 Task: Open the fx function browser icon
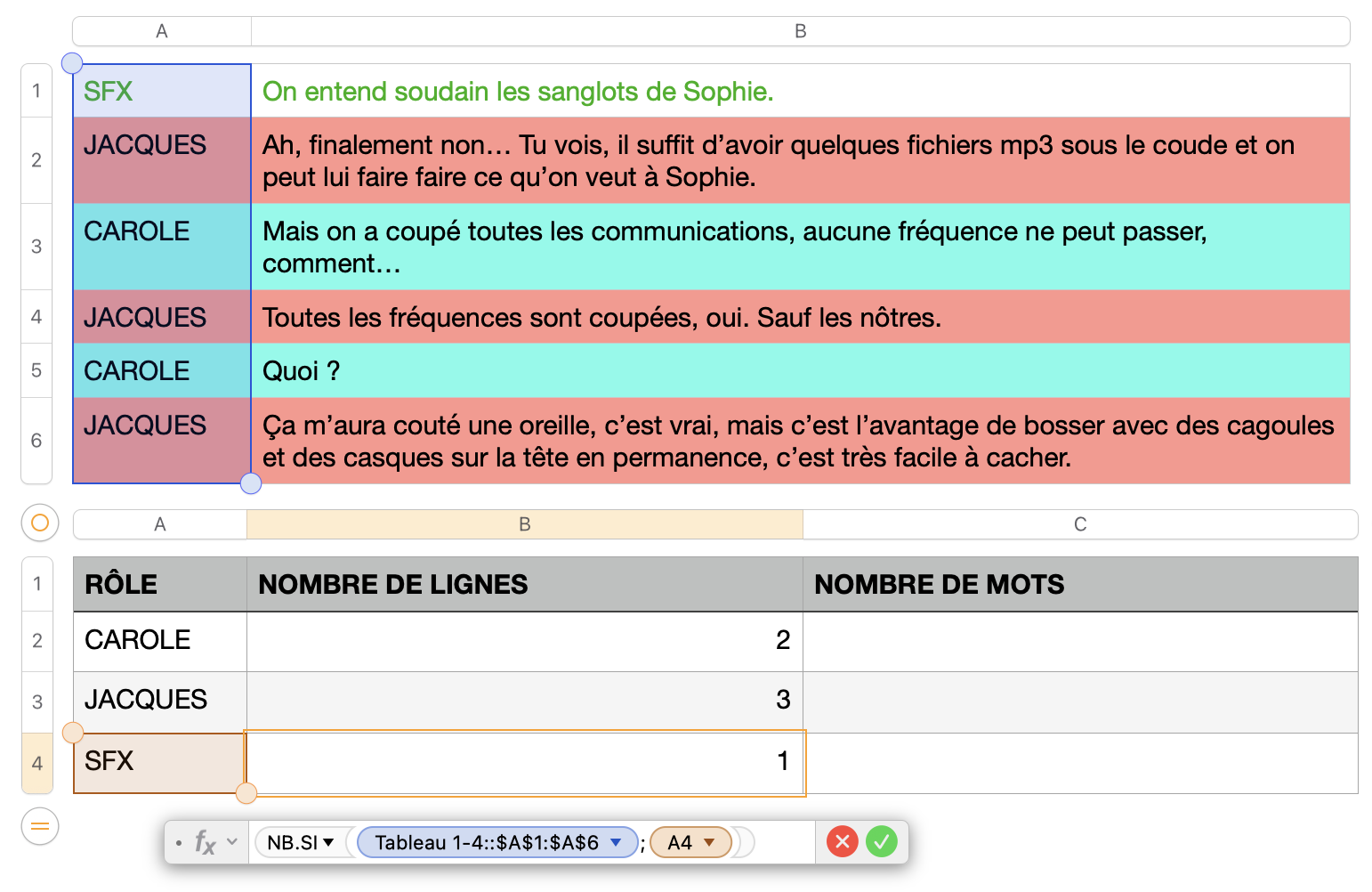pyautogui.click(x=205, y=842)
